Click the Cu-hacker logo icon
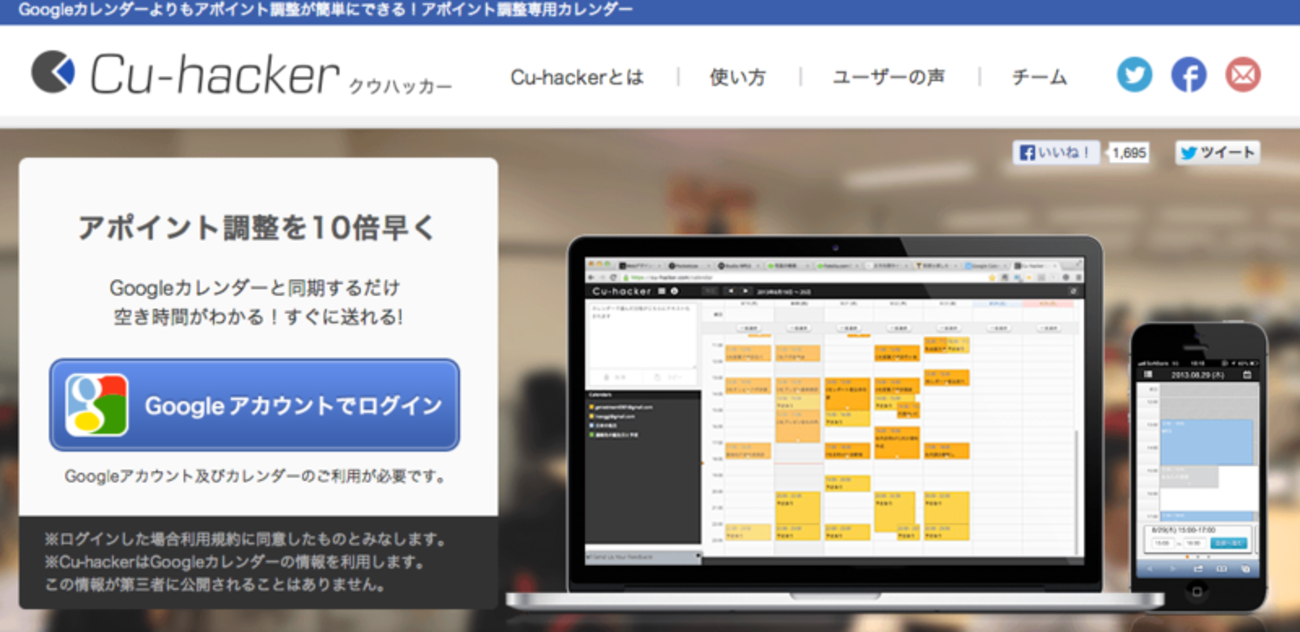1300x632 pixels. (53, 72)
